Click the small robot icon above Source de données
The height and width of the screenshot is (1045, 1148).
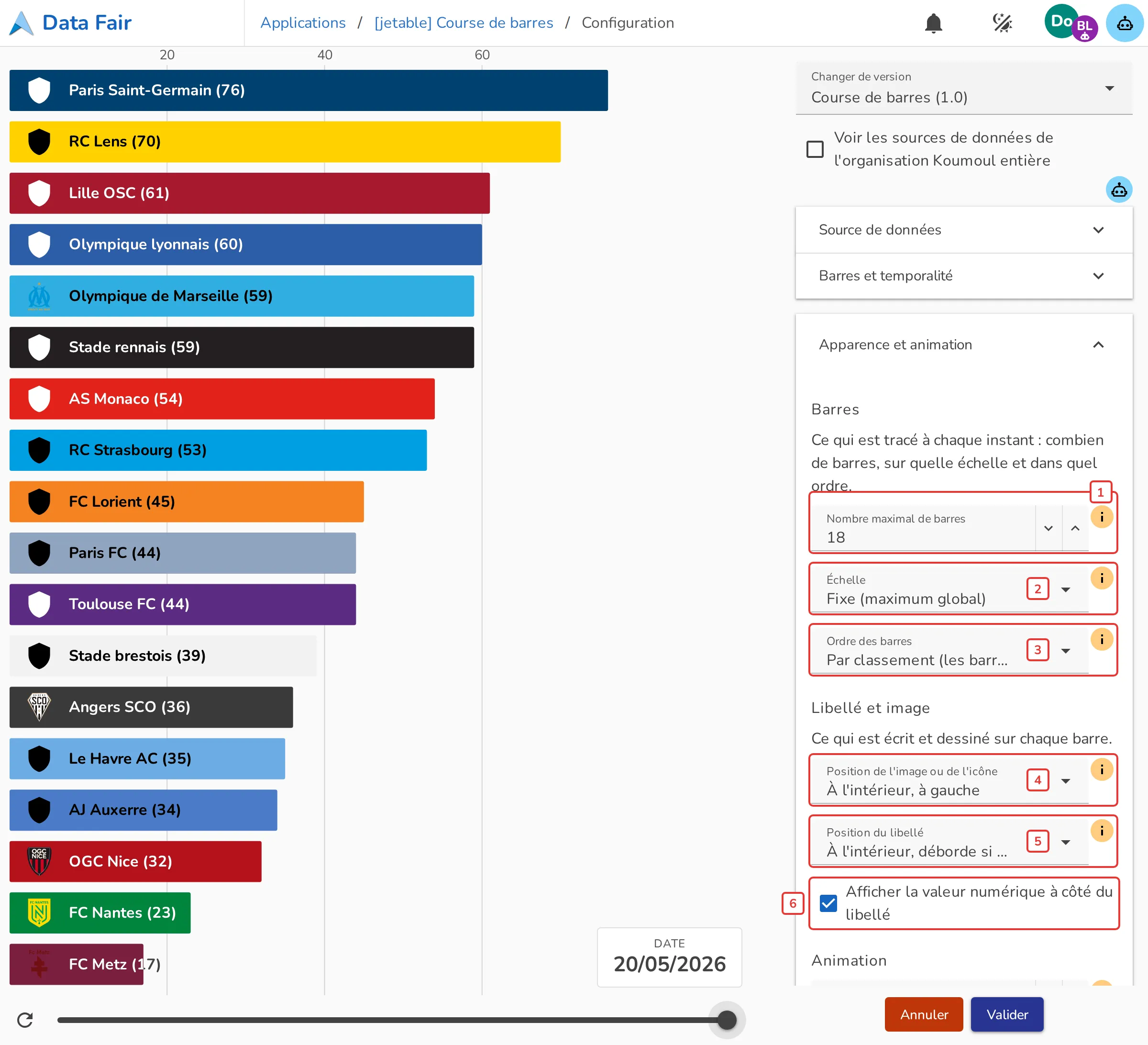pos(1119,189)
